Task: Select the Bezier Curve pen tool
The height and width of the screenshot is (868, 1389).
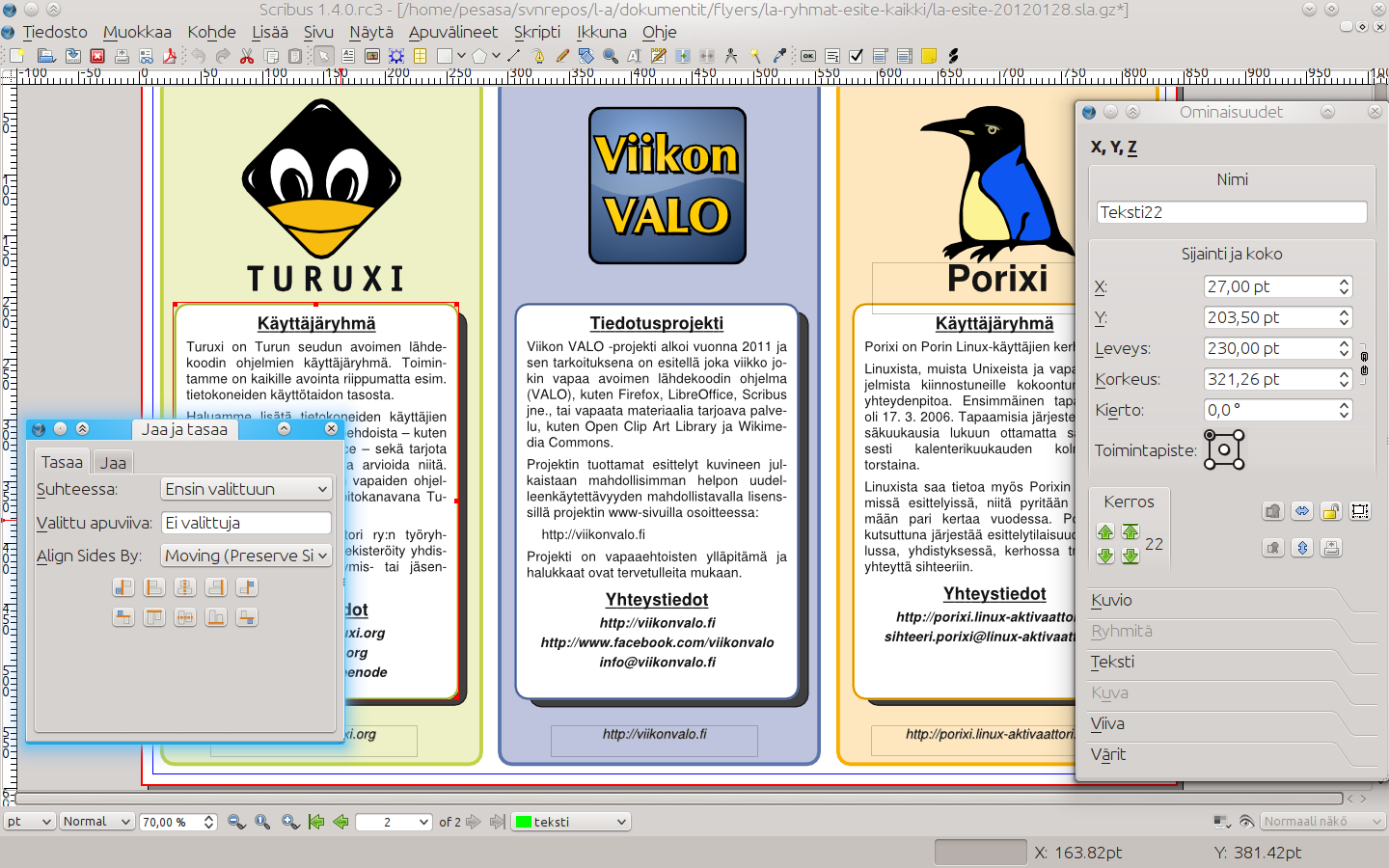Action: 539,56
